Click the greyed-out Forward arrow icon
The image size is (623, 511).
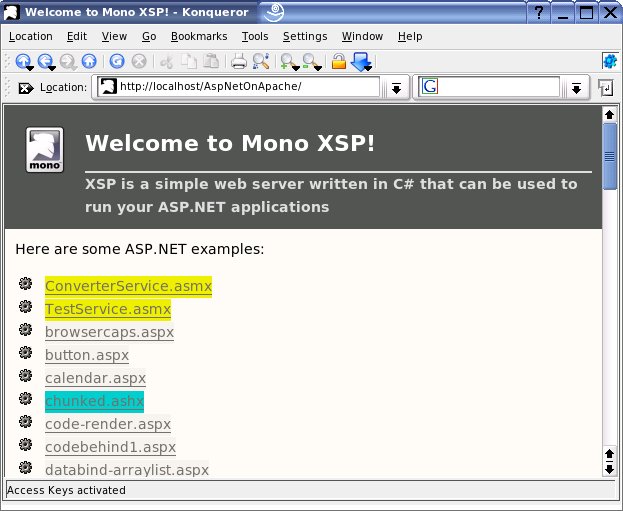point(67,61)
